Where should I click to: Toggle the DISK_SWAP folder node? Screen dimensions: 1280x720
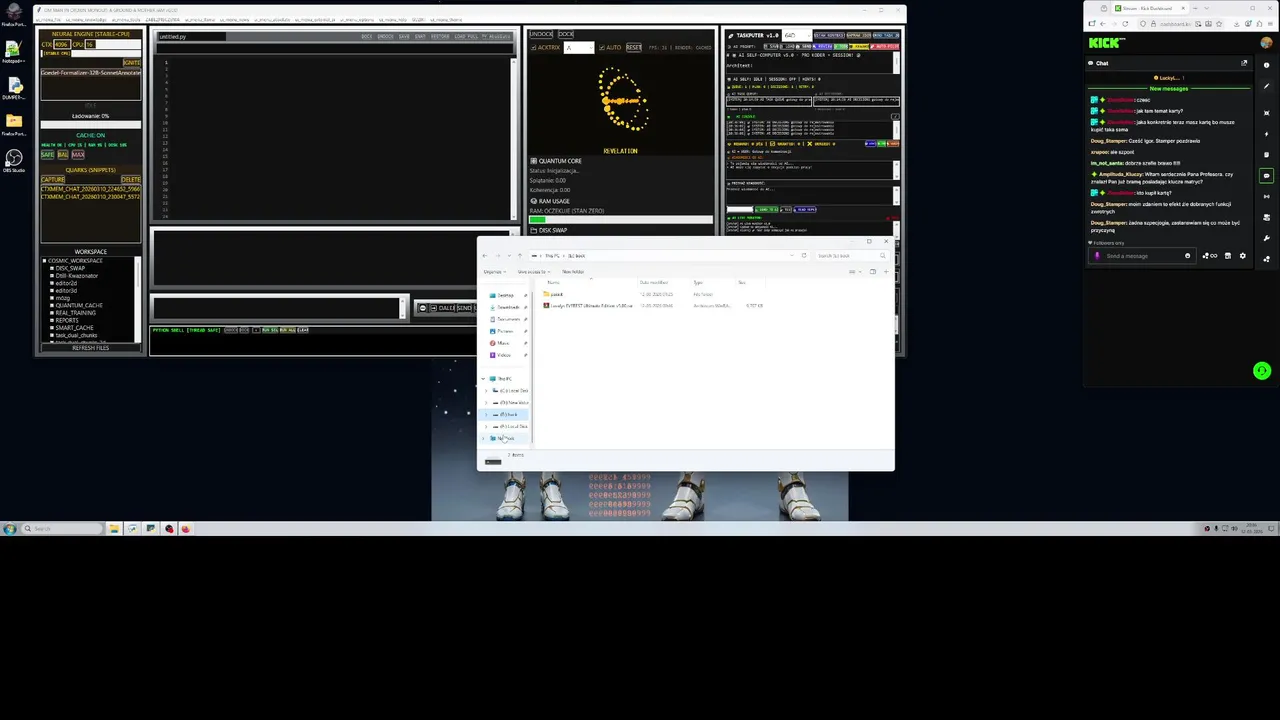(x=52, y=268)
